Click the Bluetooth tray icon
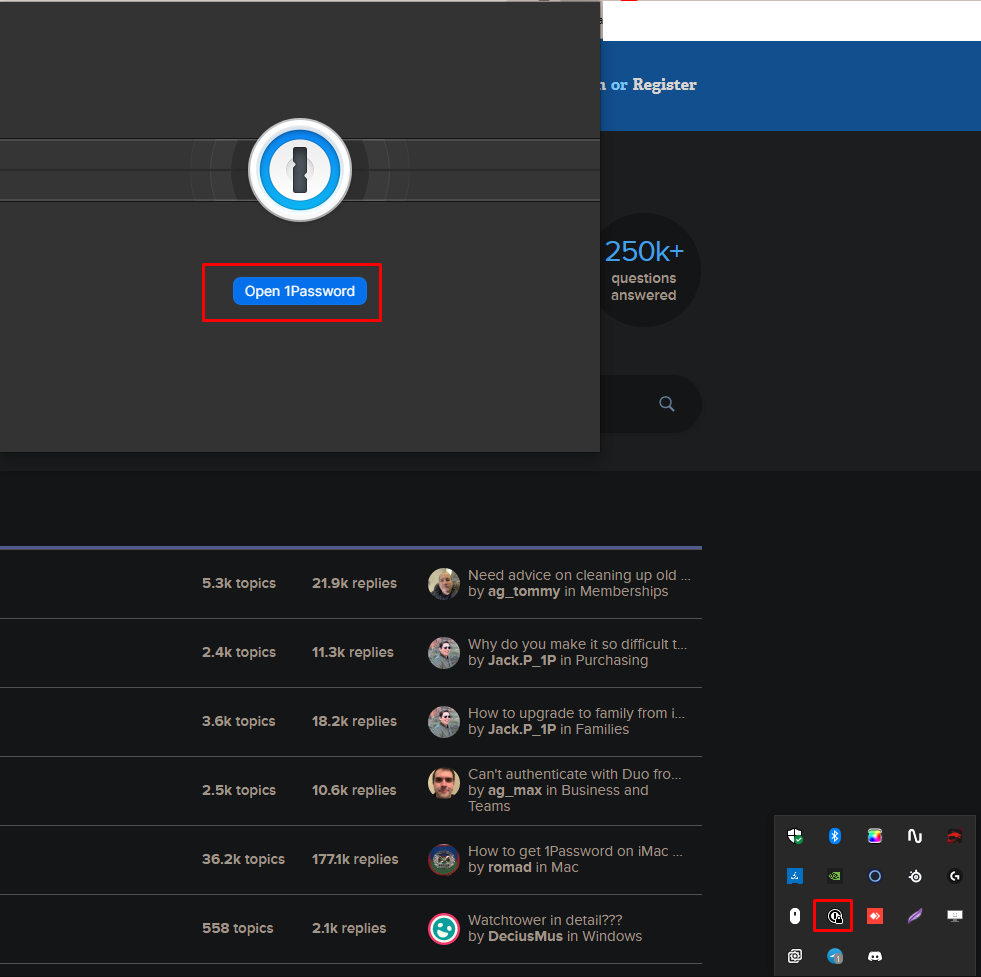The width and height of the screenshot is (981, 977). (835, 836)
